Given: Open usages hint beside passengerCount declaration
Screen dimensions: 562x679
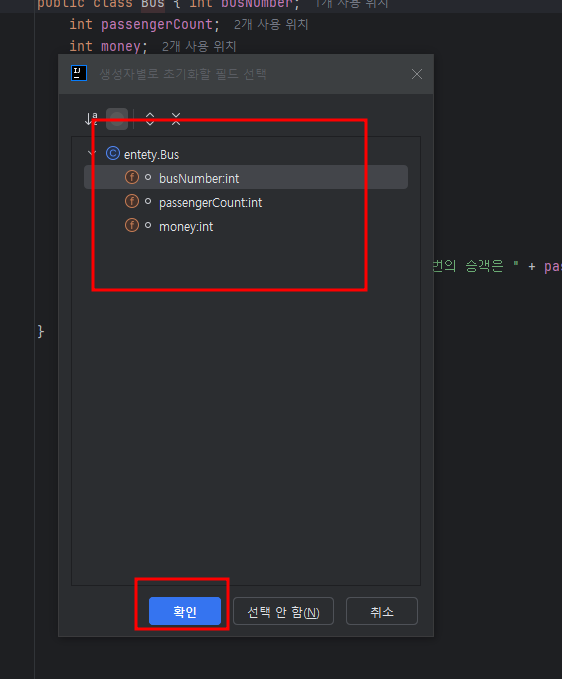Looking at the screenshot, I should pyautogui.click(x=271, y=25).
